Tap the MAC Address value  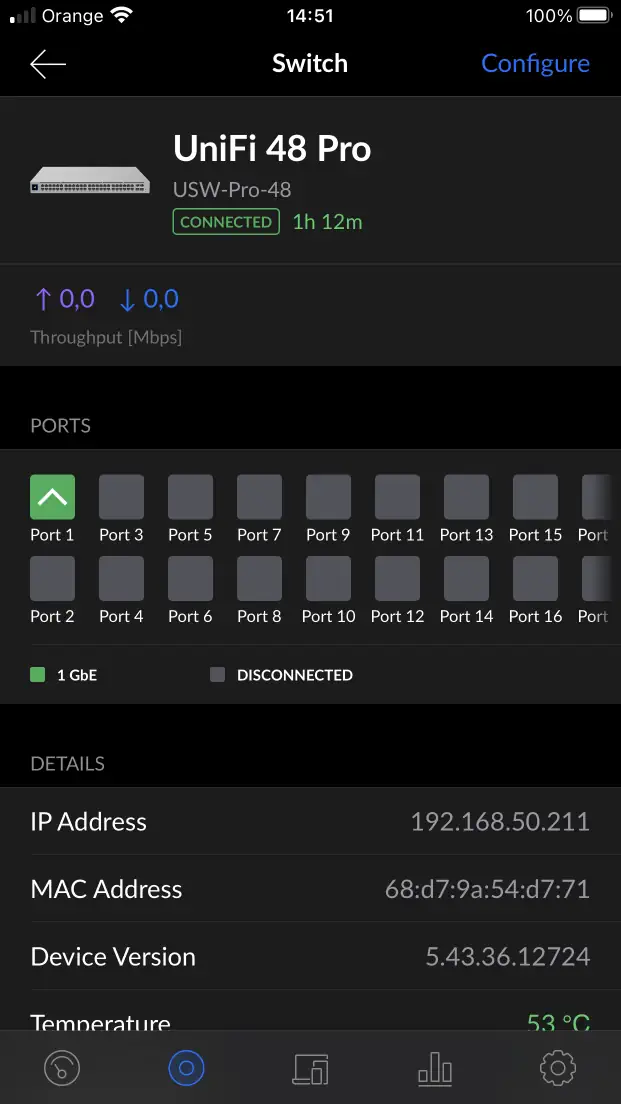tap(487, 889)
